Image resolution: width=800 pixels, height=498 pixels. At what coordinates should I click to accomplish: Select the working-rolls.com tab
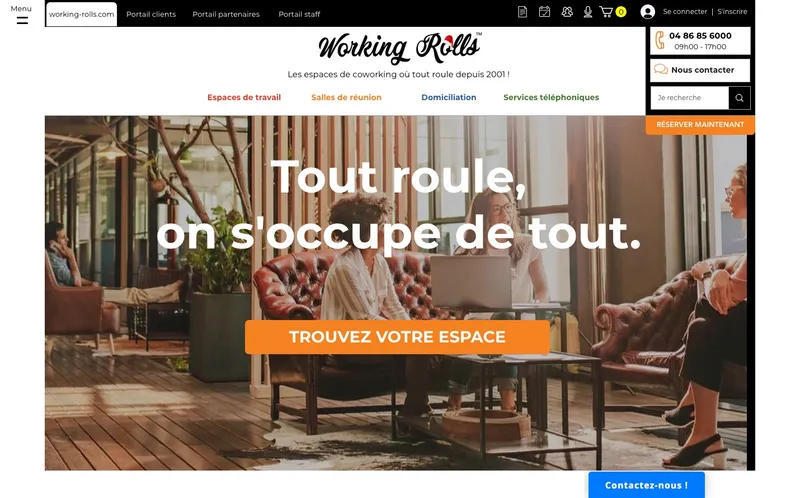click(81, 14)
